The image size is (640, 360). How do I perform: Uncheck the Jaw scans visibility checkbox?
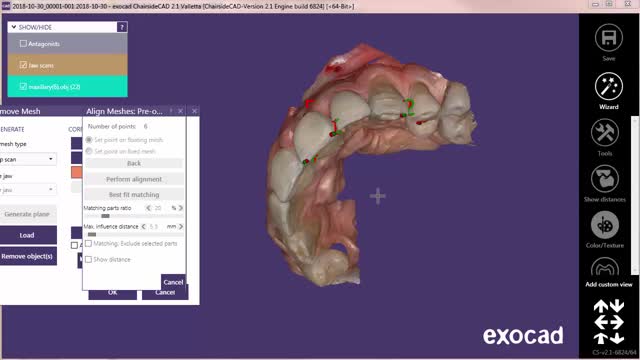coord(23,65)
